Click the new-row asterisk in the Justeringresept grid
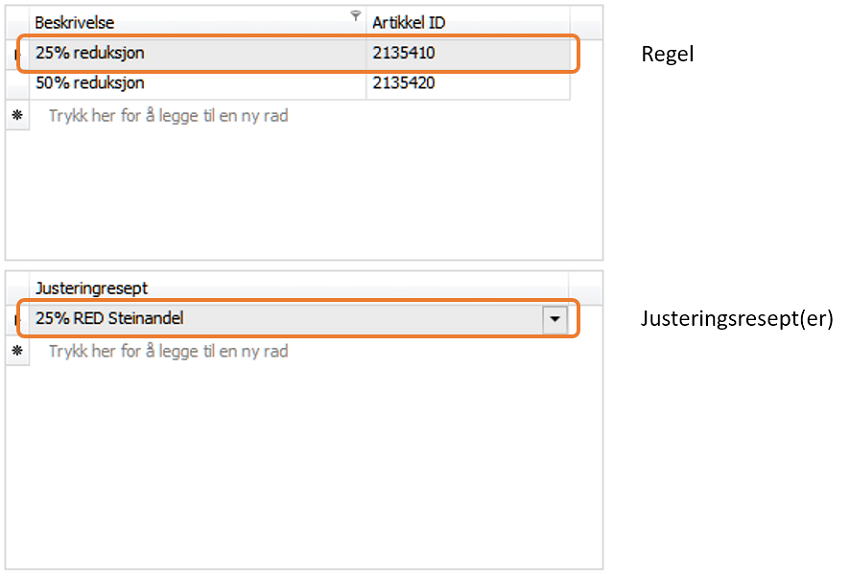This screenshot has width=850, height=576. [16, 351]
